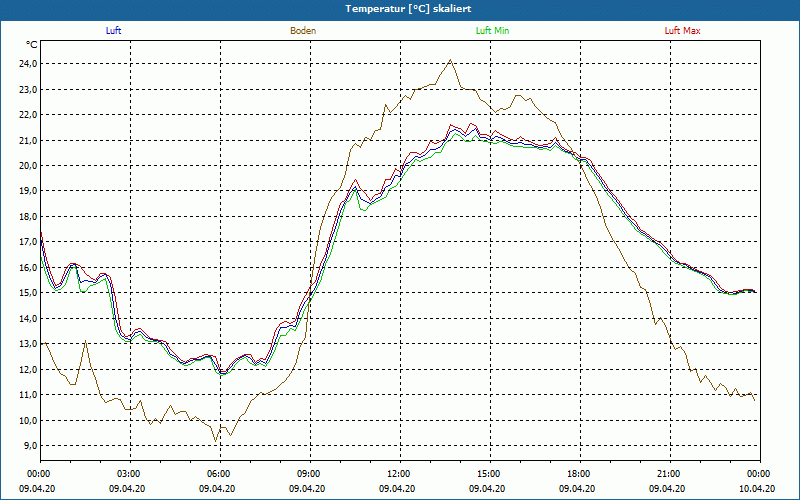The image size is (800, 500).
Task: Click the blue 'Luft' legend label
Action: click(113, 31)
